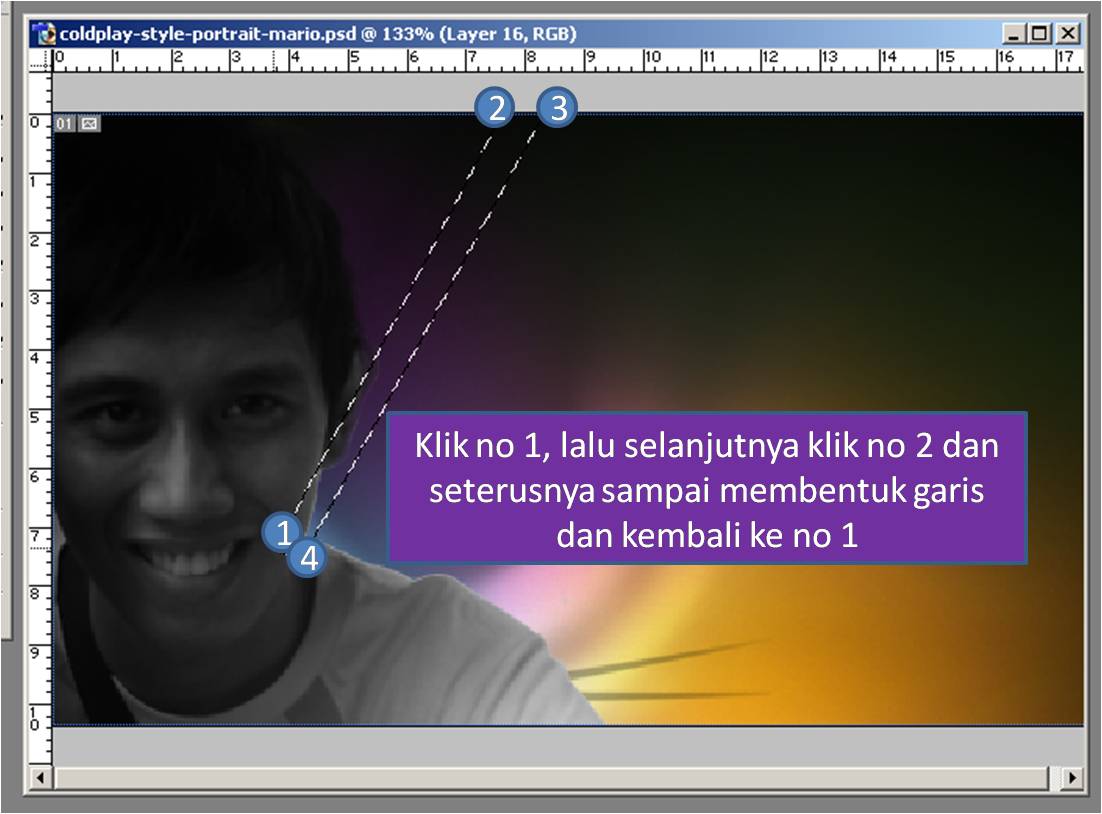Viewport: 1102px width, 814px height.
Task: Click the blue circle marker numbered 1
Action: (x=284, y=531)
